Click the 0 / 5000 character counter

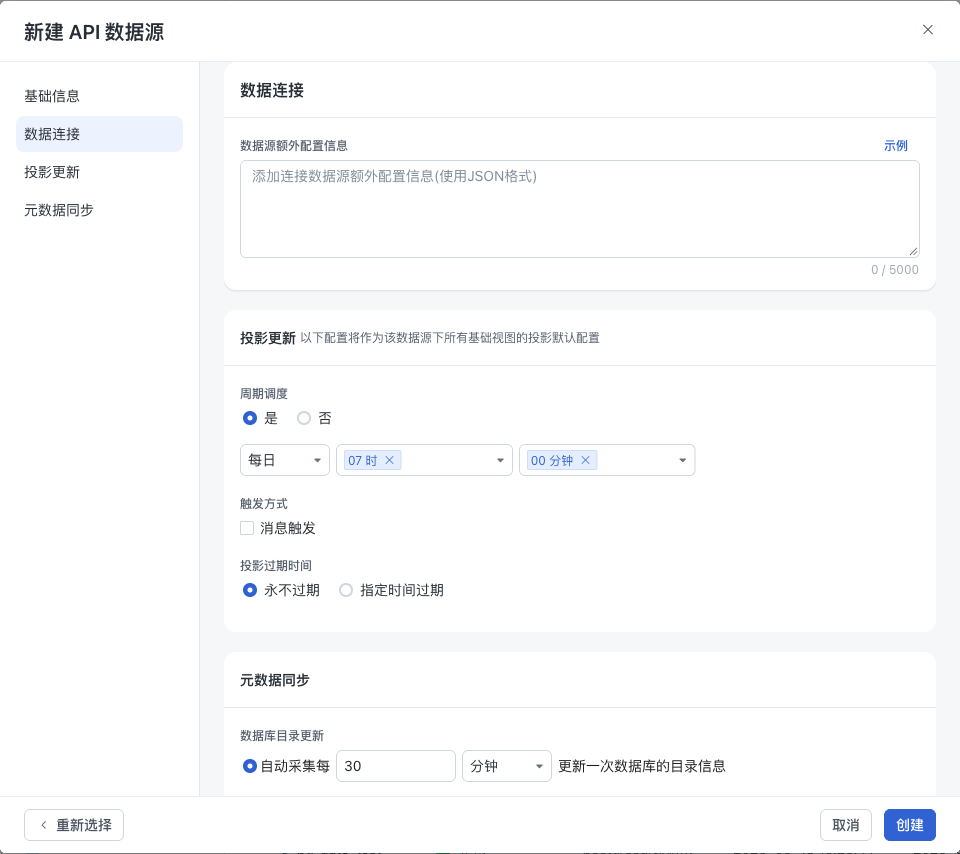894,270
